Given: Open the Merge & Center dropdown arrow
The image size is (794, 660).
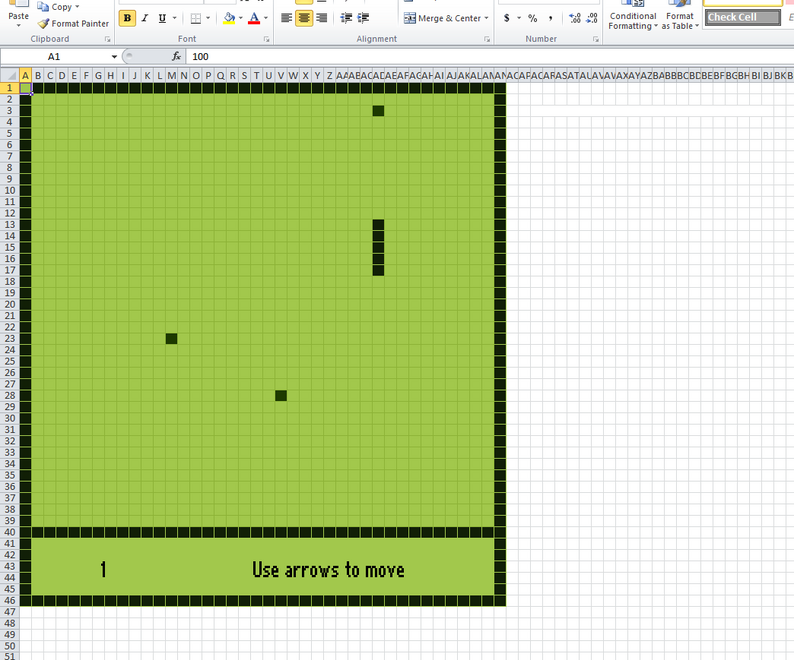Looking at the screenshot, I should click(x=487, y=18).
